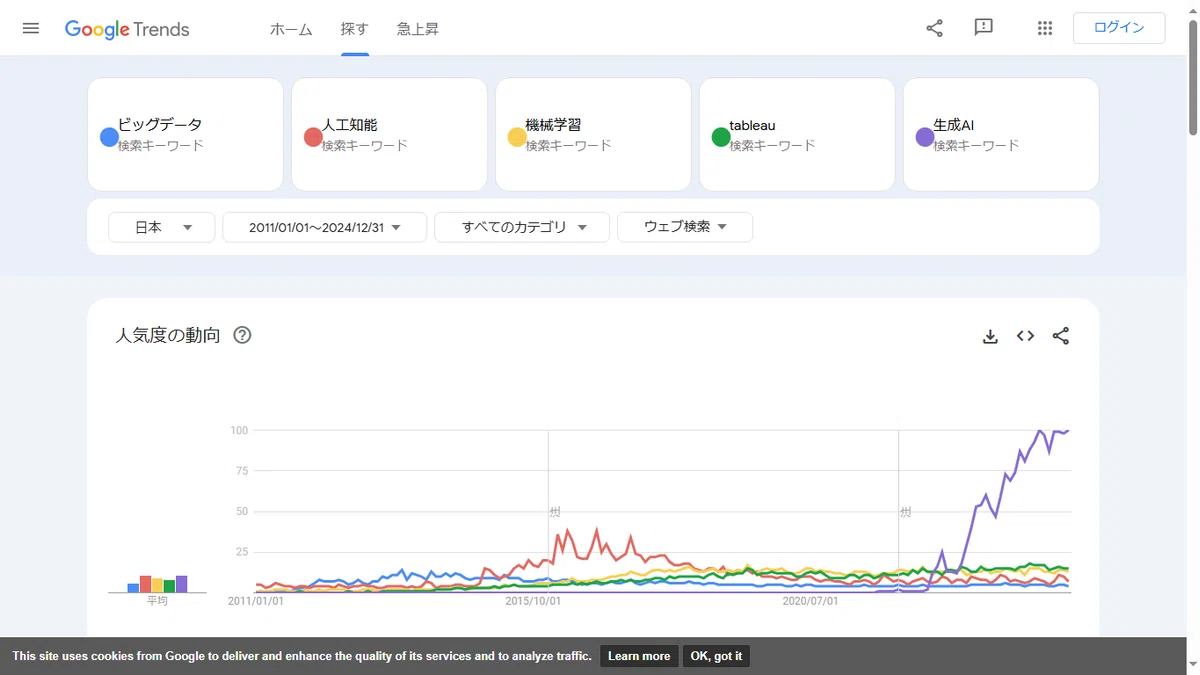1200x675 pixels.
Task: Edit the 人工知能 search term card
Action: pyautogui.click(x=389, y=134)
